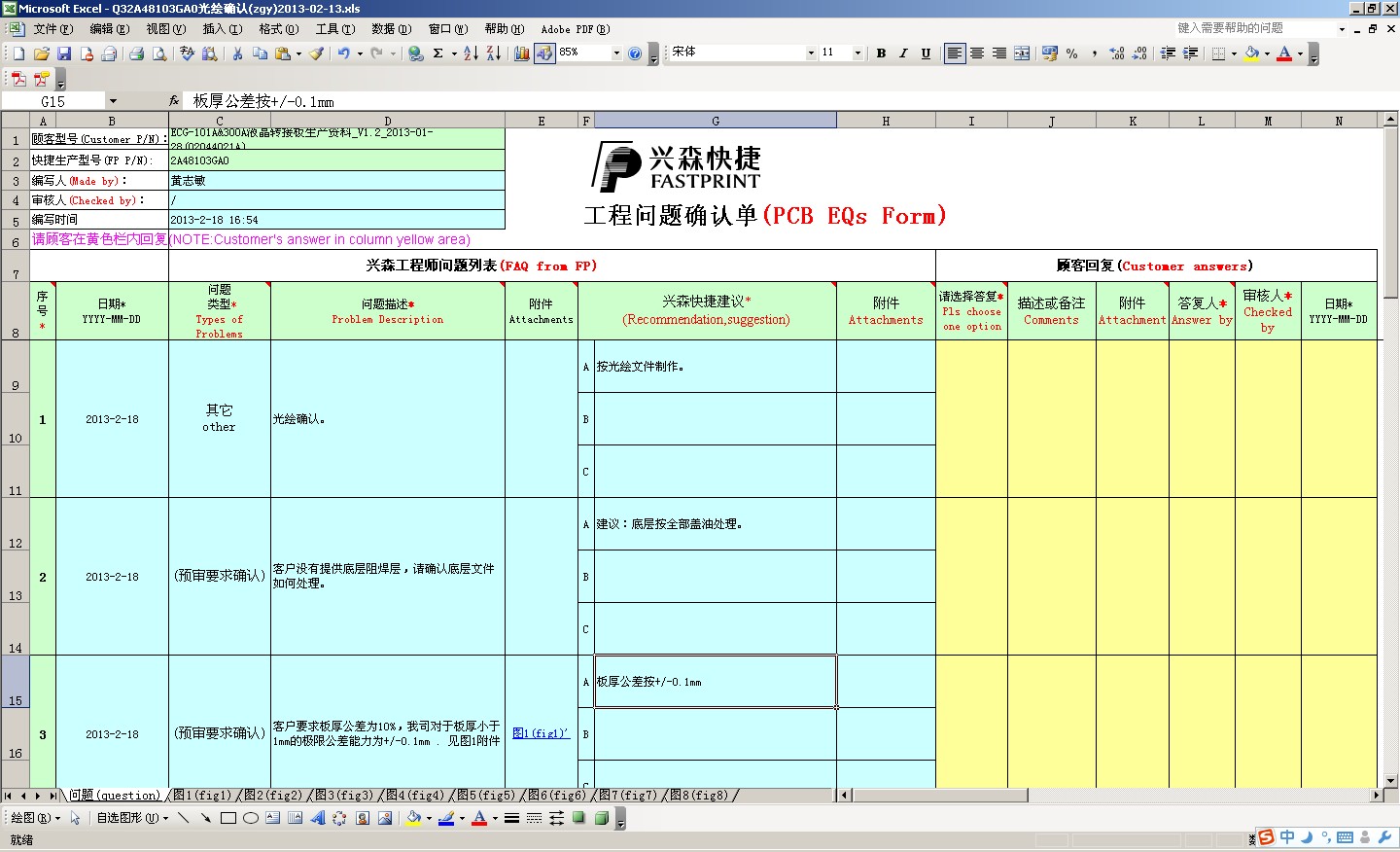The image size is (1400, 852).
Task: Click the Decrease Indent icon
Action: pos(1169,53)
